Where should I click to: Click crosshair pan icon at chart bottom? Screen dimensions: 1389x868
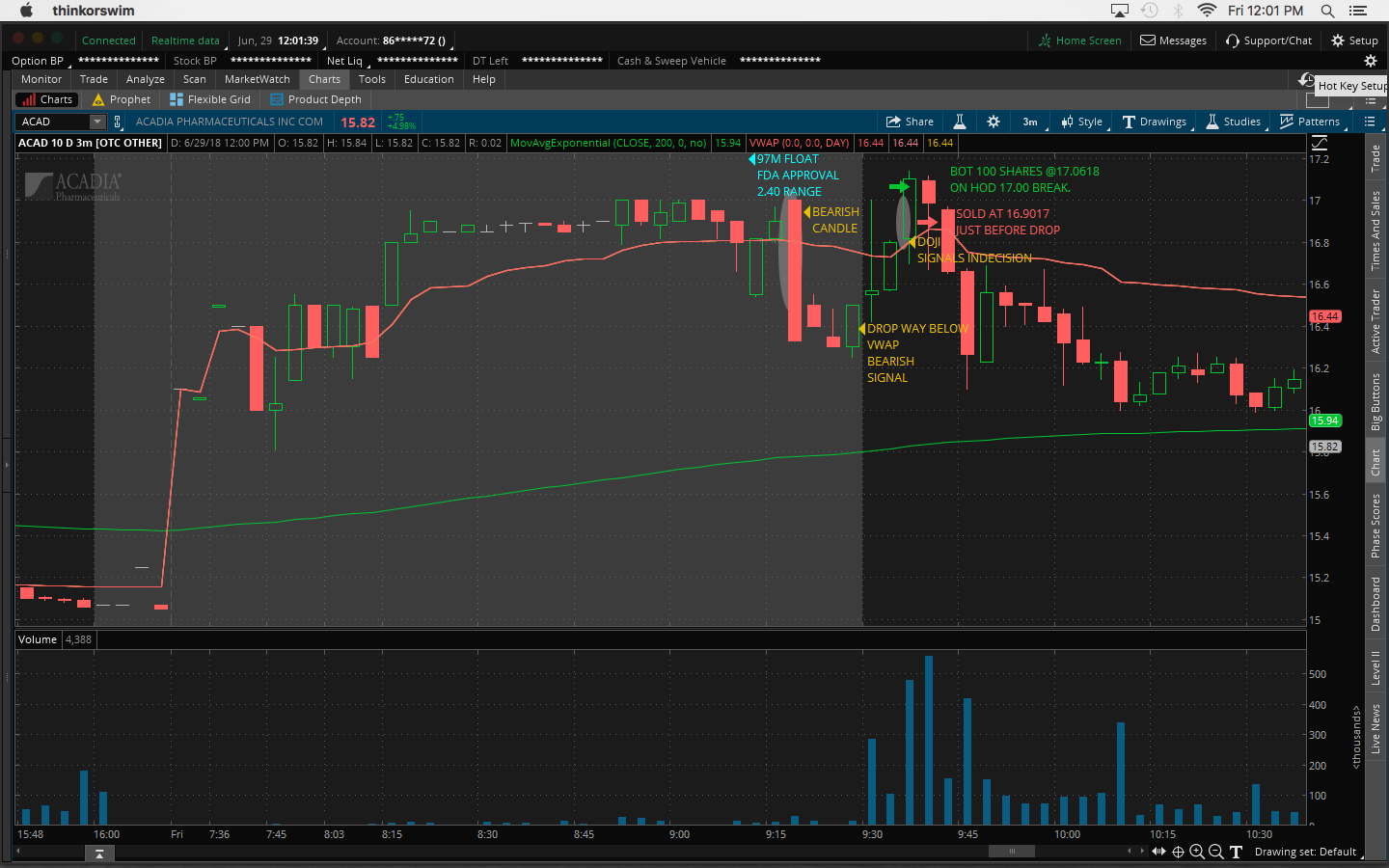pyautogui.click(x=1178, y=852)
